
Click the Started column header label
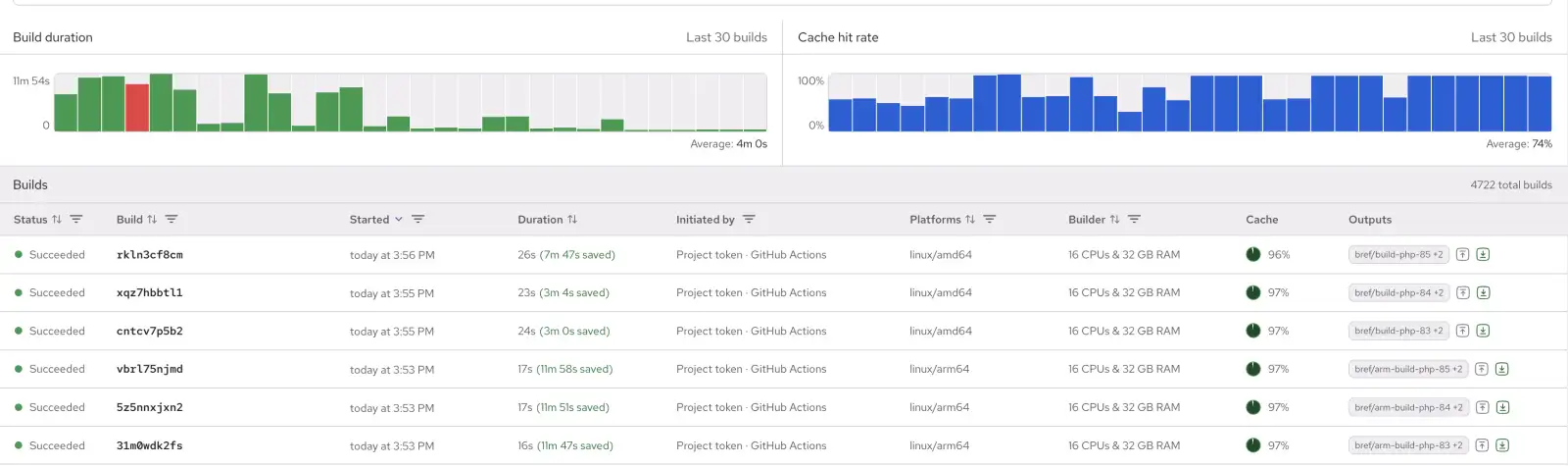coord(369,220)
